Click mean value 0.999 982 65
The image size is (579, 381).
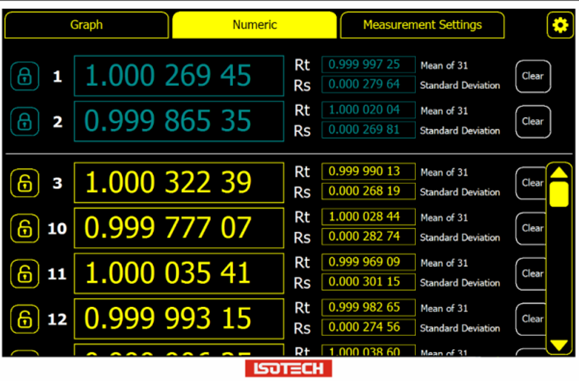[369, 308]
